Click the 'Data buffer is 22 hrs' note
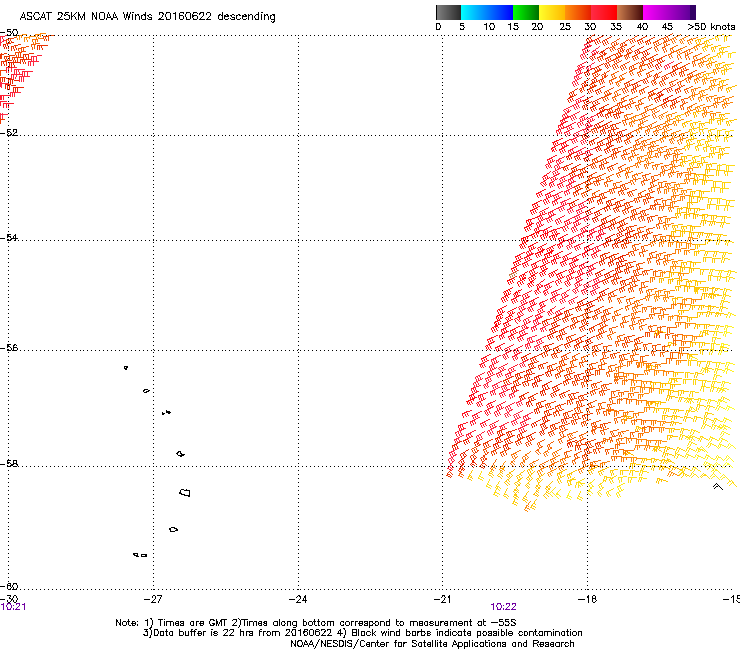Screen dimensions: 740x650 tap(362, 633)
